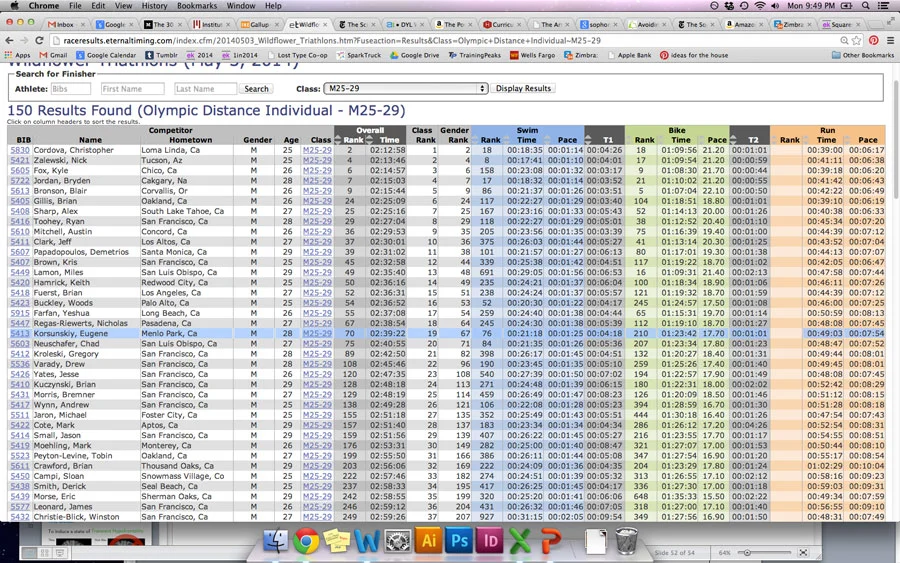Open the SparkTruck bookmark
The image size is (900, 563).
(359, 55)
